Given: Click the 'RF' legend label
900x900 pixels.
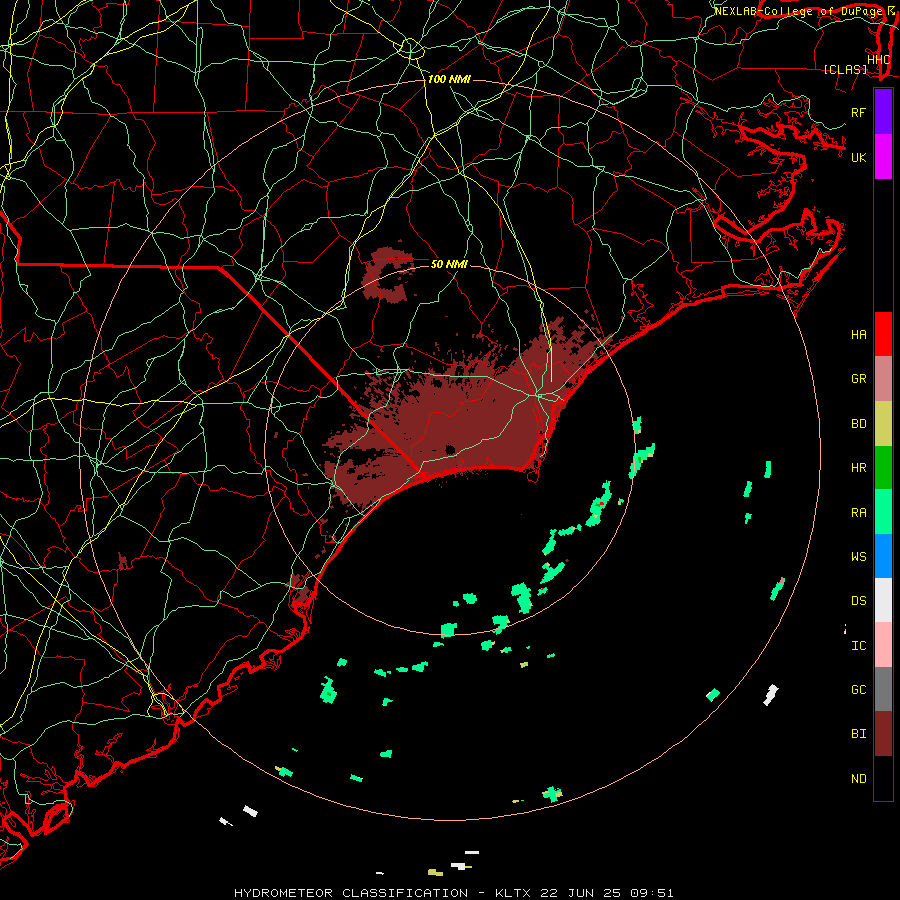Looking at the screenshot, I should pos(858,112).
